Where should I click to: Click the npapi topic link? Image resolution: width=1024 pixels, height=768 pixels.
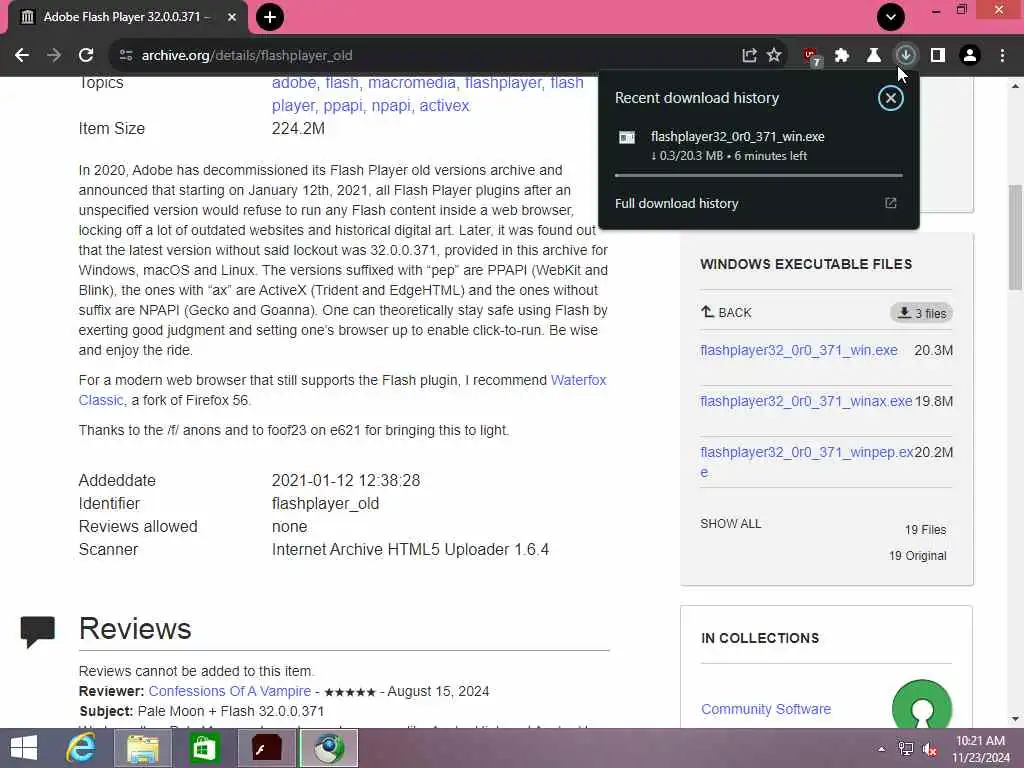(x=391, y=106)
